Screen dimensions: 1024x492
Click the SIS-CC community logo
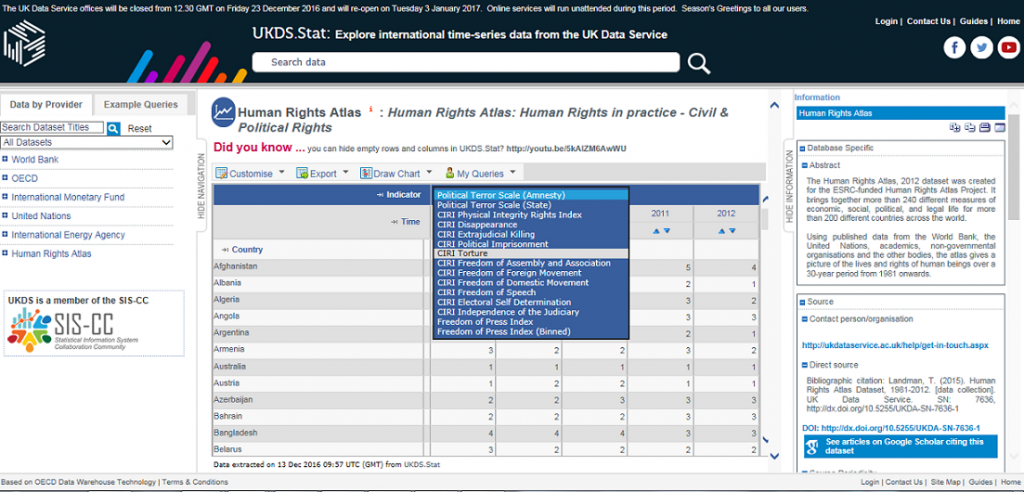(73, 330)
